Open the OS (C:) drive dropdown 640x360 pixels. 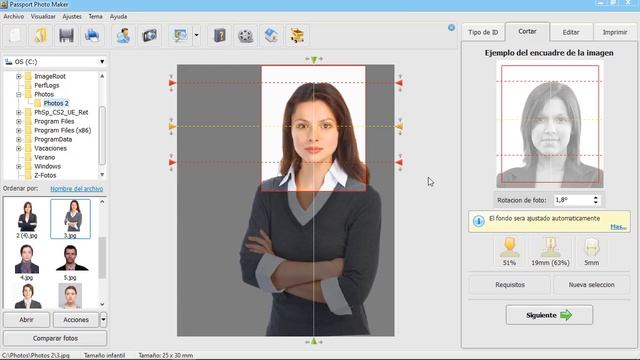click(102, 62)
